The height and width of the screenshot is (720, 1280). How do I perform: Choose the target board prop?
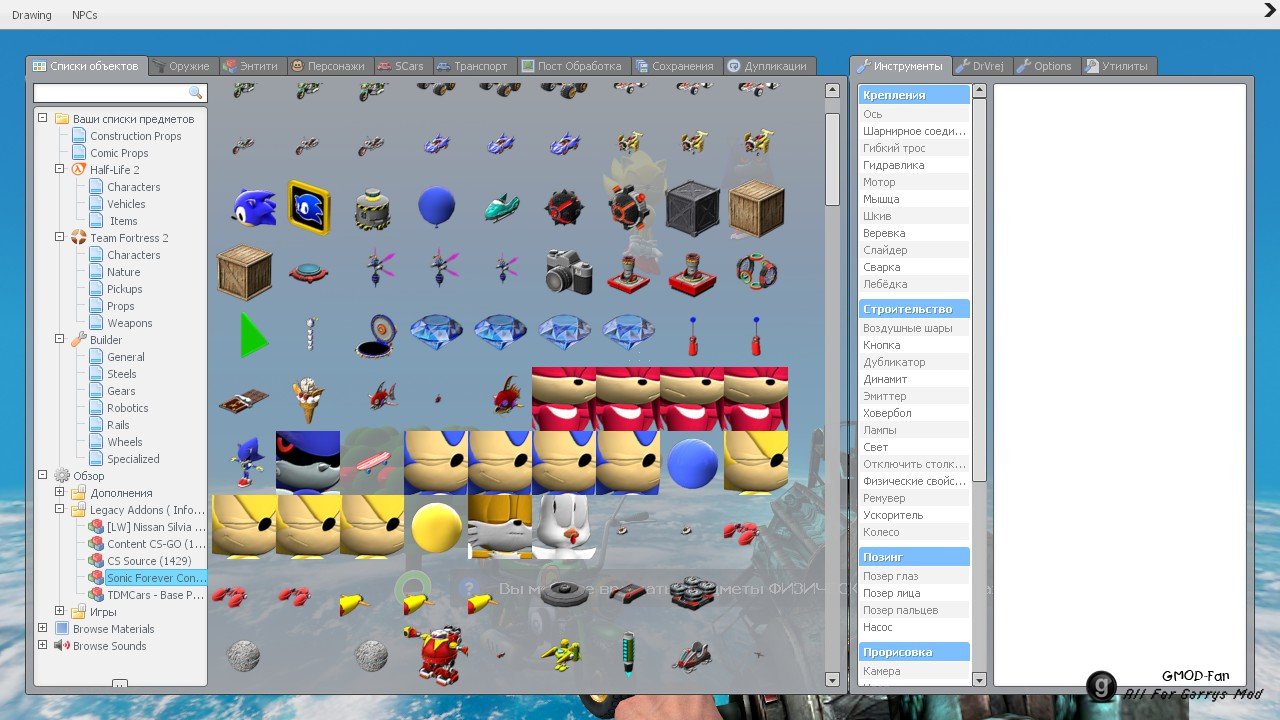click(x=375, y=336)
